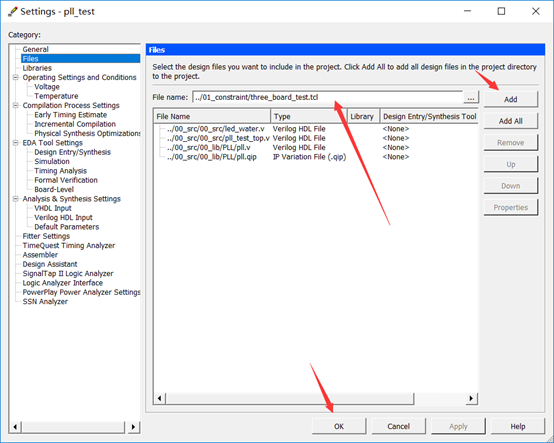Select Formal Verification item
Screen dimensions: 554x443
click(x=66, y=180)
